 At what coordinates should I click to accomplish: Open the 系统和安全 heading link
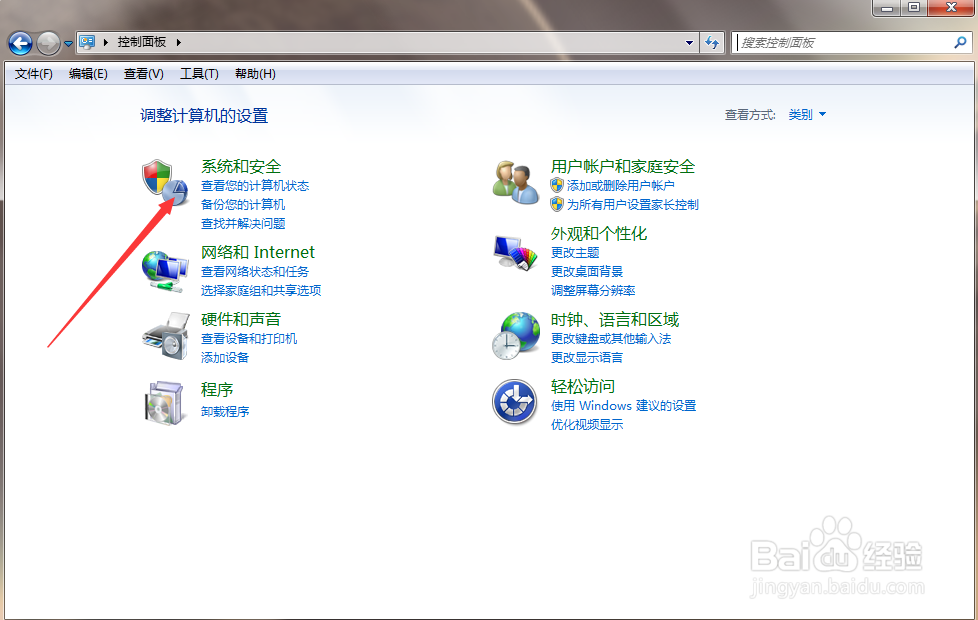(241, 167)
